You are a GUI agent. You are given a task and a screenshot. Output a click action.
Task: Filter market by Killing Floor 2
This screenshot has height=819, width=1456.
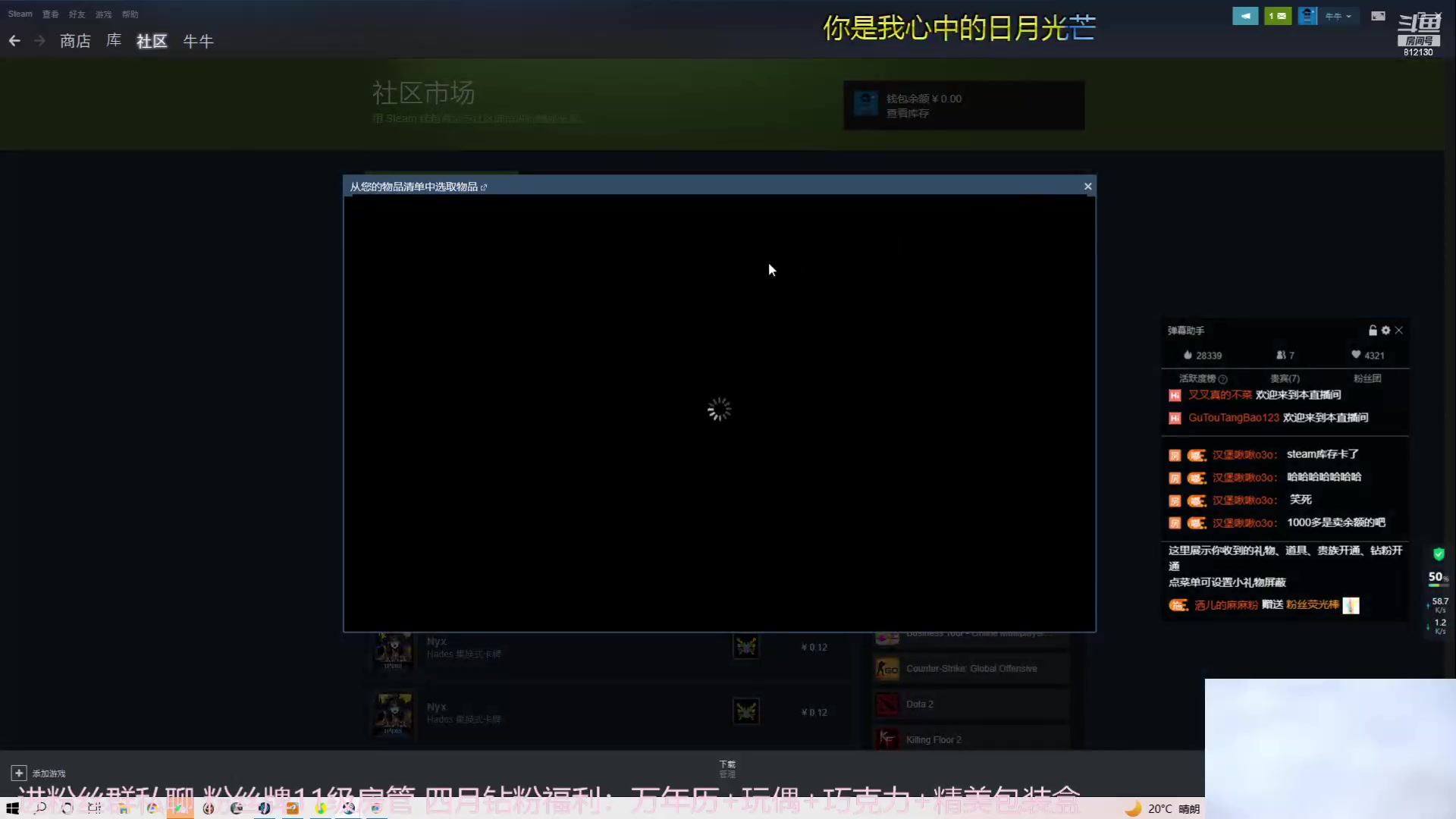pyautogui.click(x=971, y=739)
